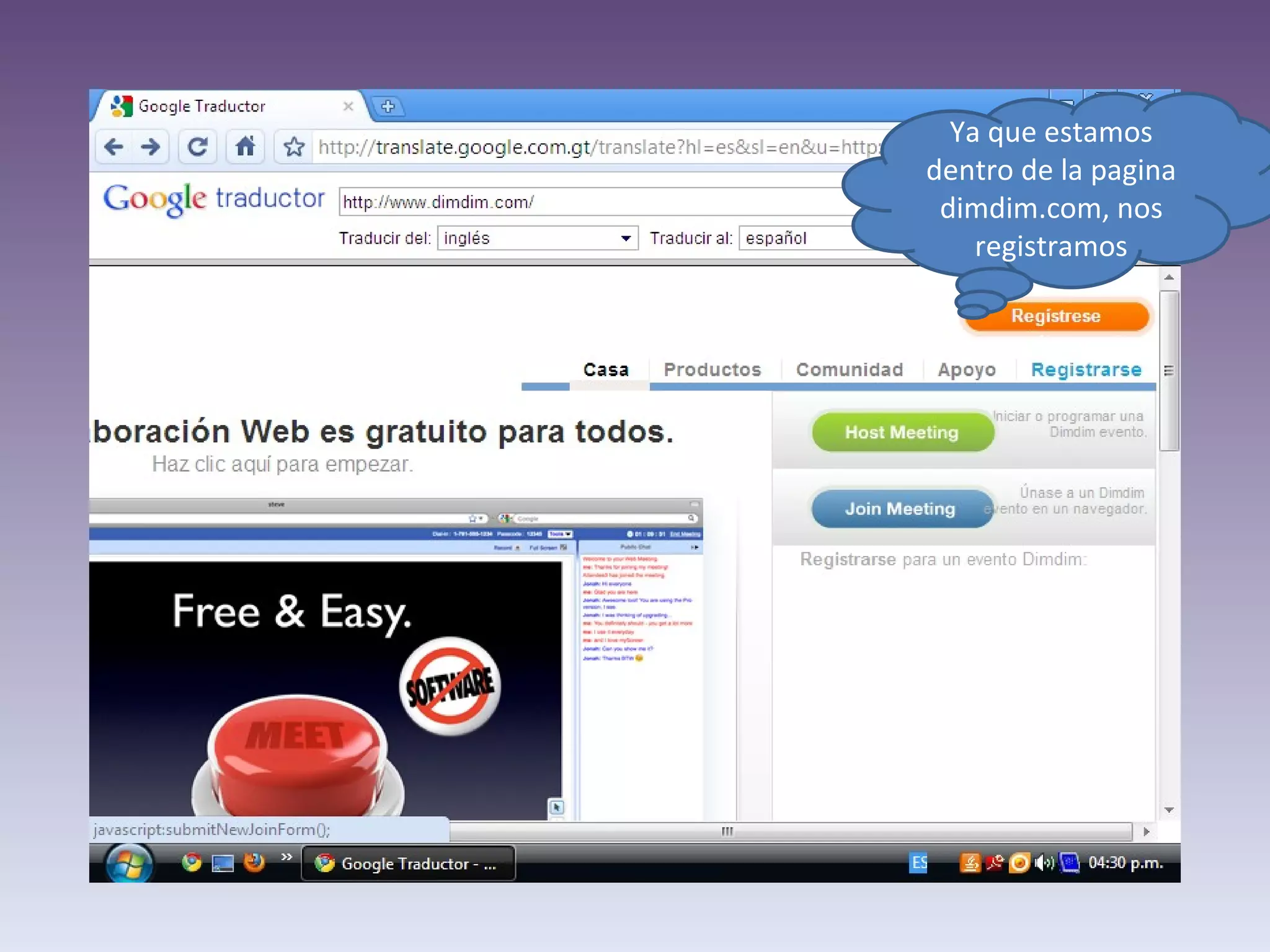
Task: Select the Google Traductor browser tab
Action: point(229,106)
